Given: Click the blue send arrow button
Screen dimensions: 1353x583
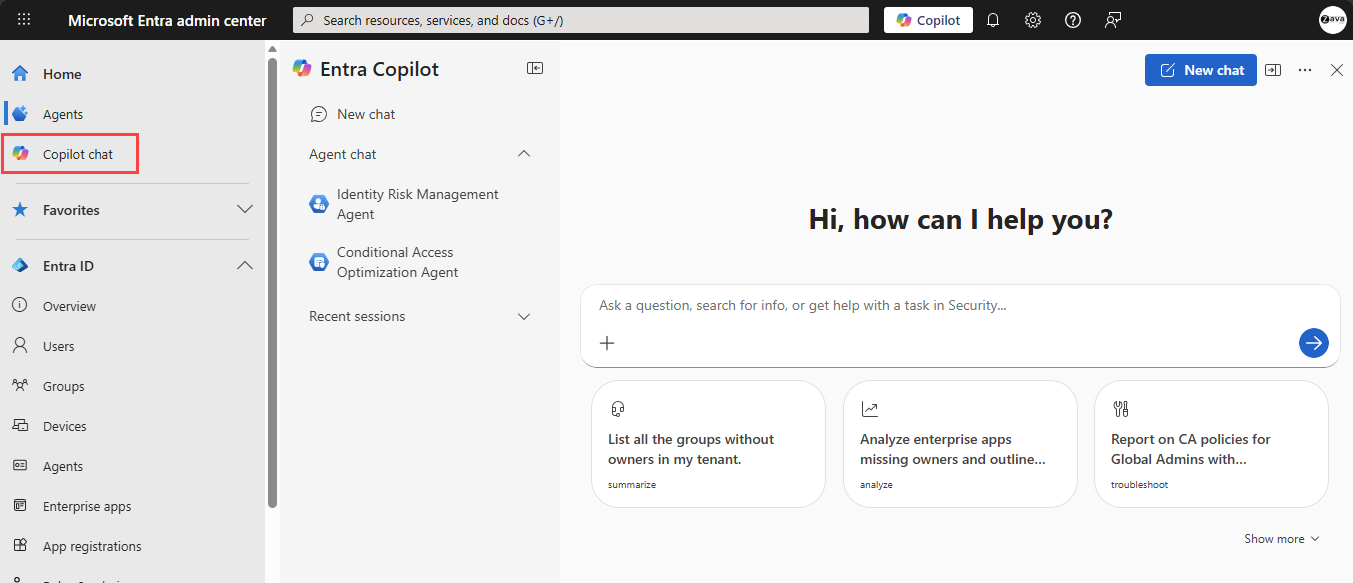Looking at the screenshot, I should click(1314, 343).
